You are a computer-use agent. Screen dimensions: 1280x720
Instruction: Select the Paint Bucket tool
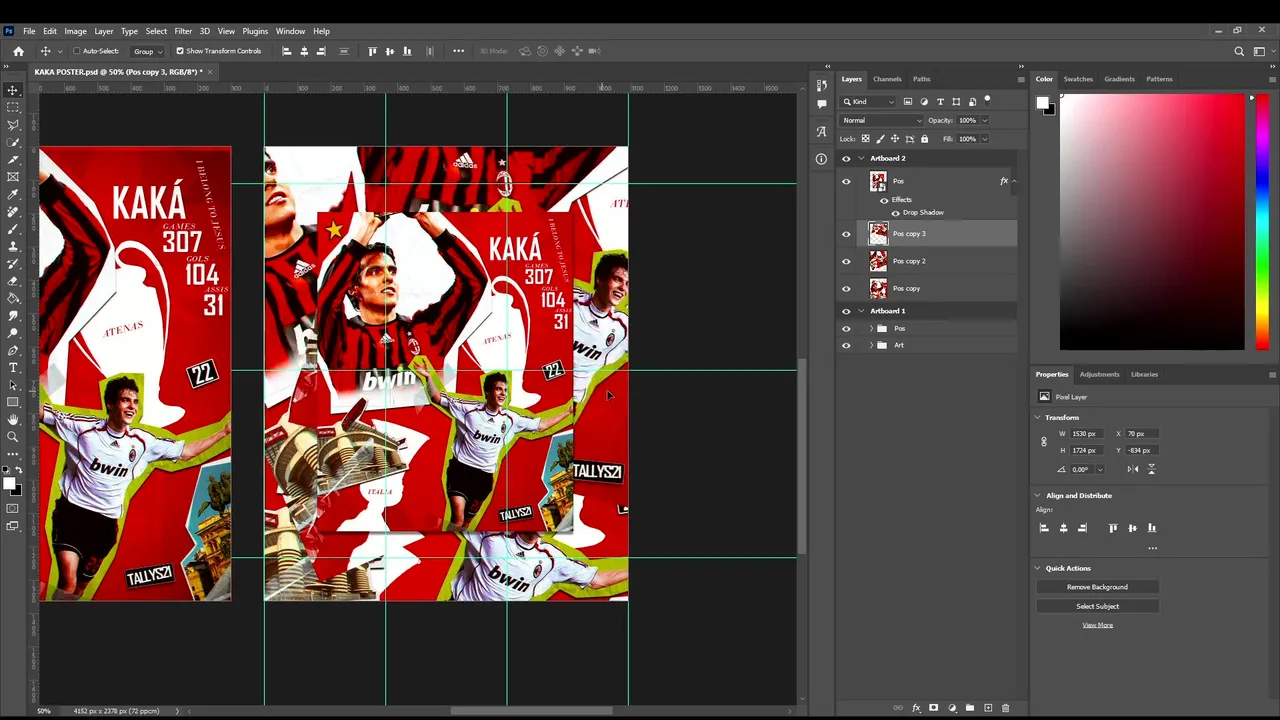click(13, 298)
